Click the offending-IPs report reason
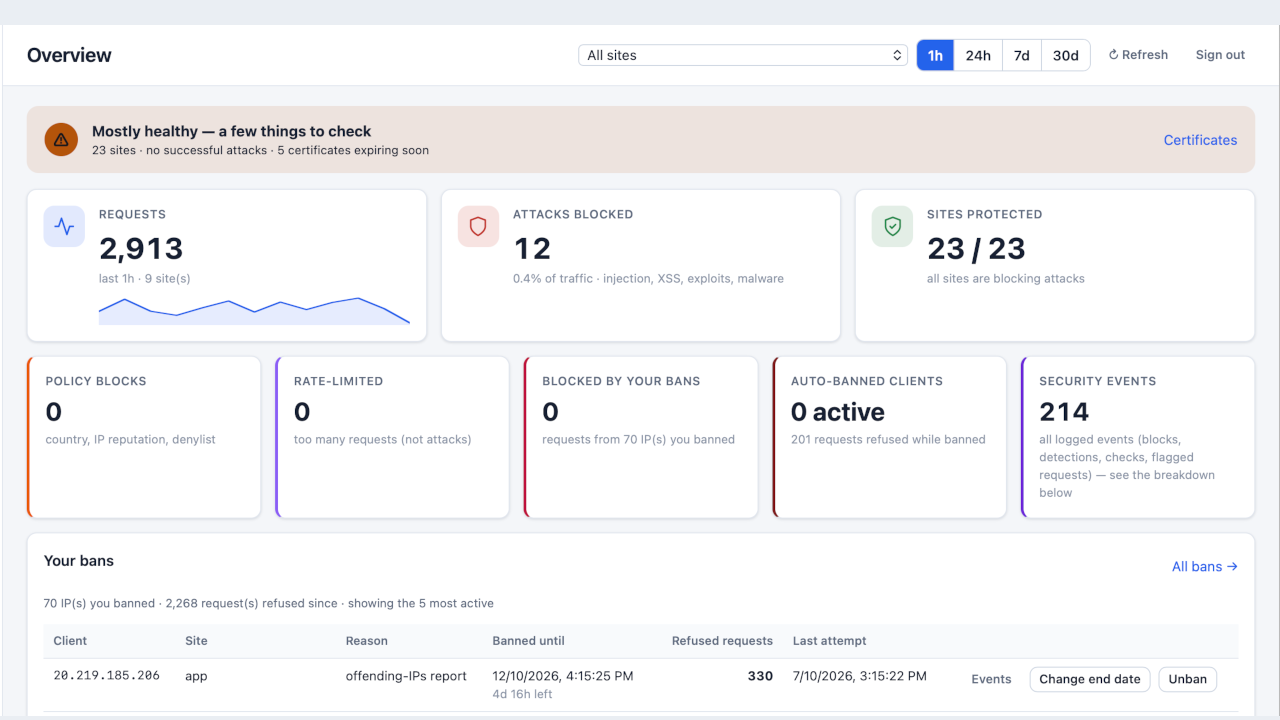The image size is (1280, 720). 406,676
